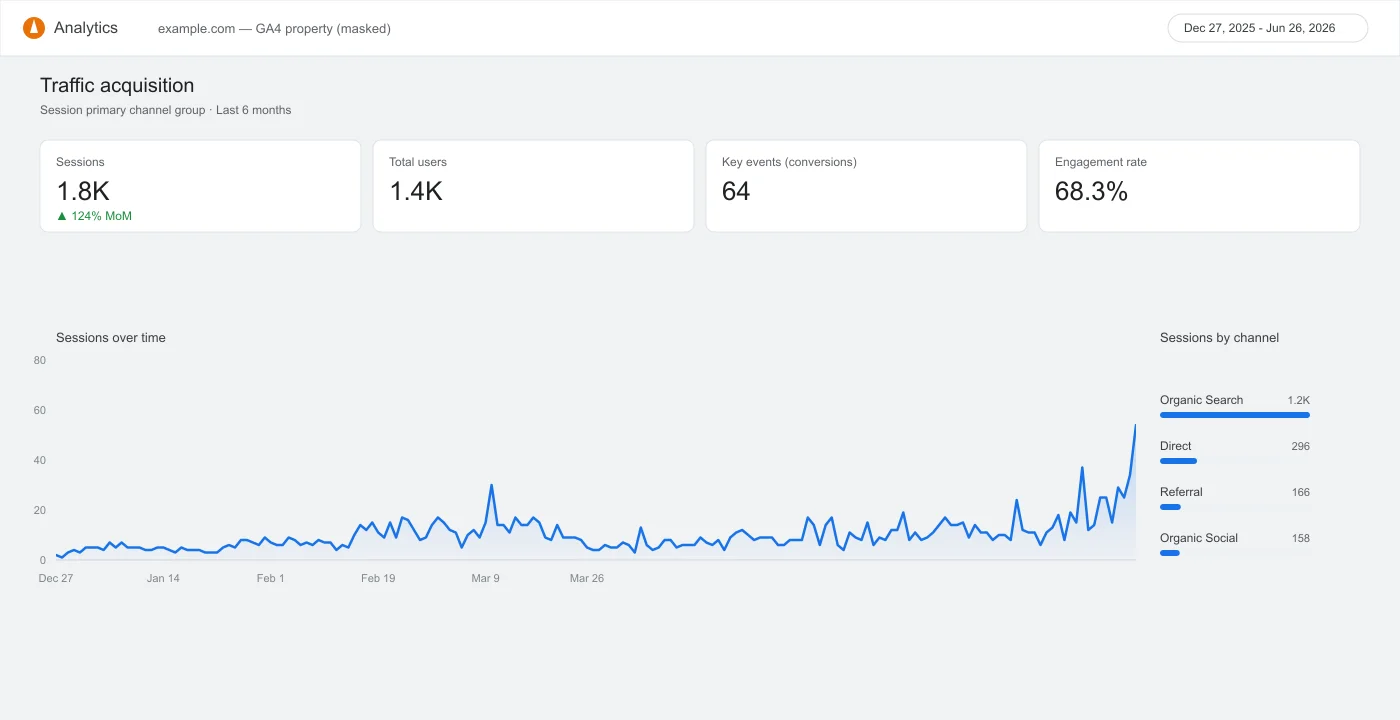
Task: Click the 296 Direct sessions value
Action: click(1301, 446)
